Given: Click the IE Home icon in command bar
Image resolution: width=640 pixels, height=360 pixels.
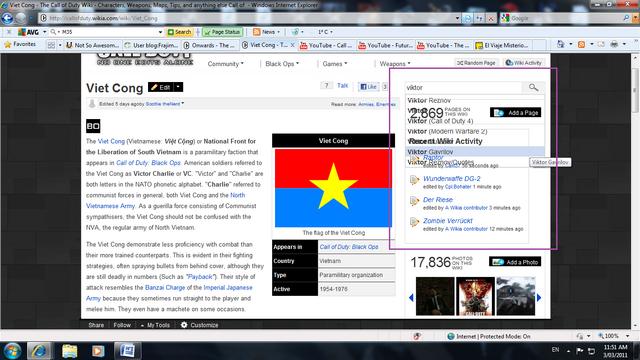Looking at the screenshot, I should pos(561,44).
